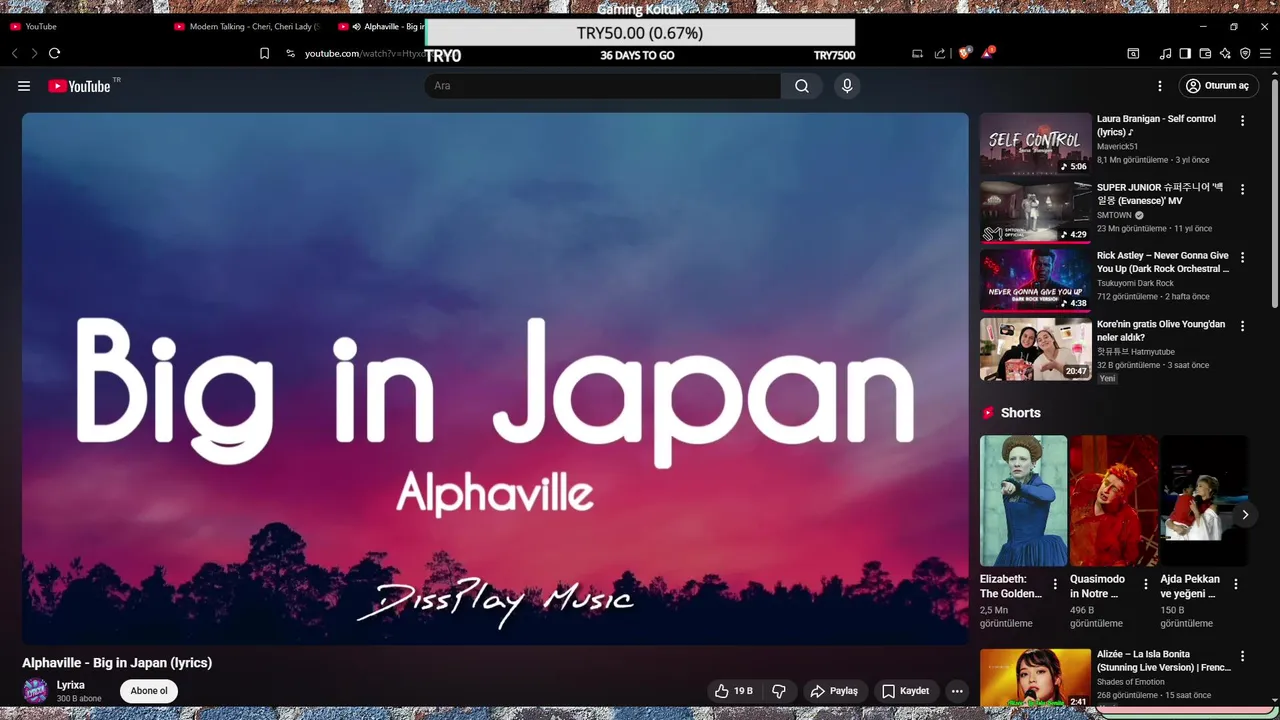Open the Leo AI sparkle icon
This screenshot has width=1280, height=720.
[1225, 53]
